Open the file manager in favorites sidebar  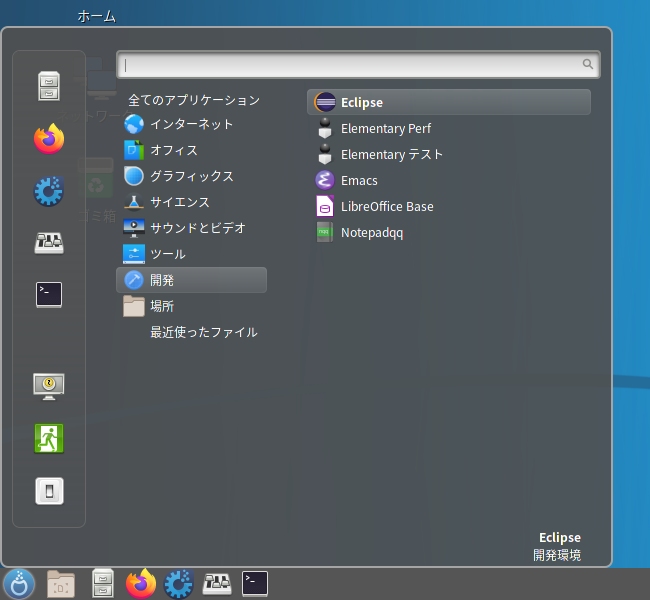tap(49, 86)
